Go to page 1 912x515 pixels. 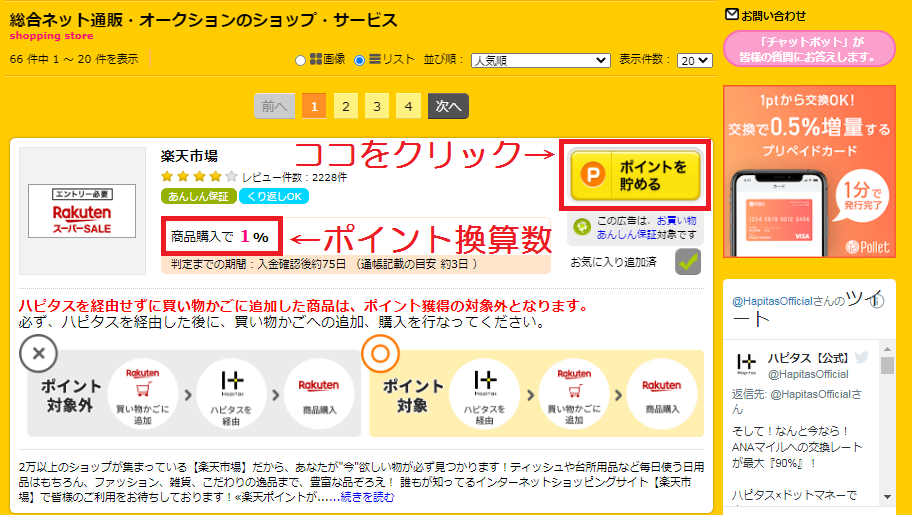pyautogui.click(x=314, y=106)
